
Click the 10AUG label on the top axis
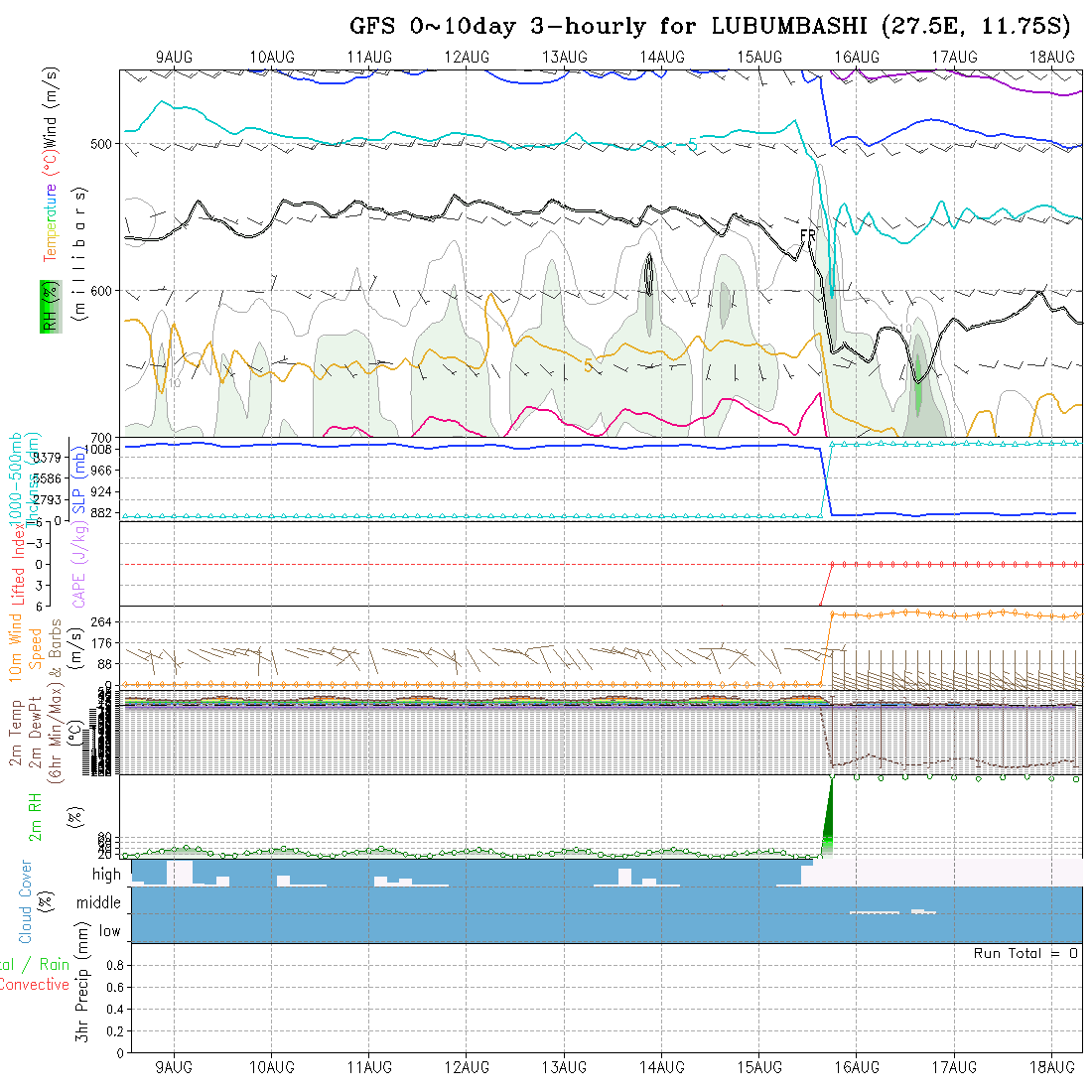coord(272,58)
